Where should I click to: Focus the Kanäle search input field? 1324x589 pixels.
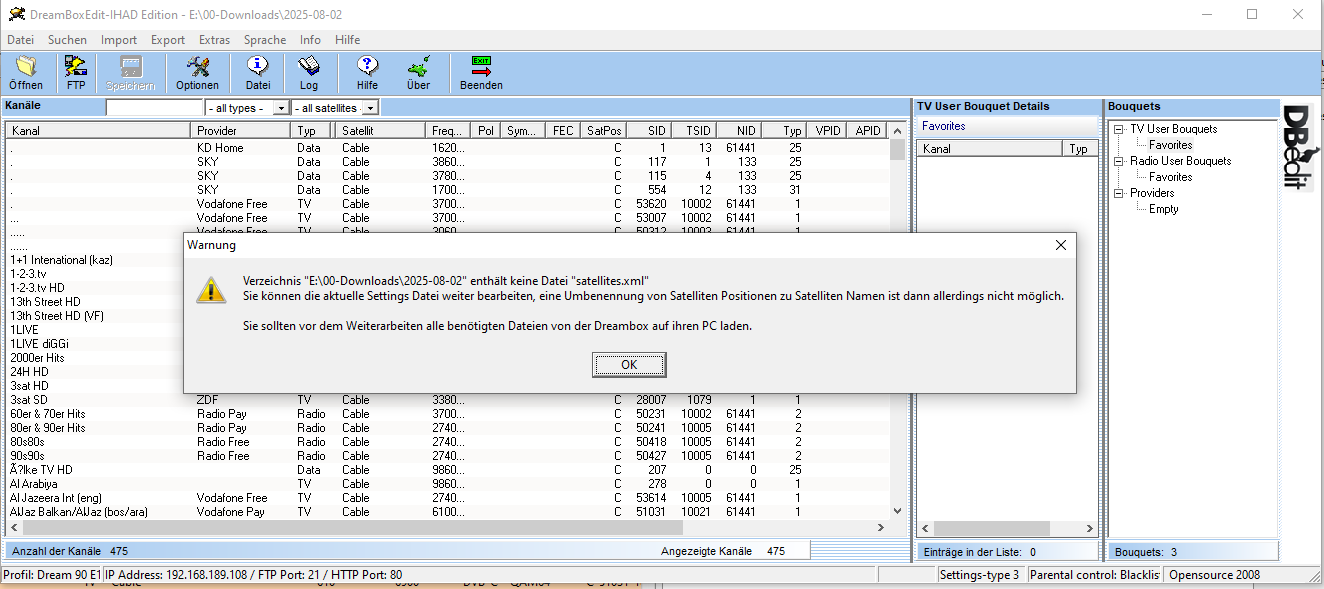click(x=154, y=108)
